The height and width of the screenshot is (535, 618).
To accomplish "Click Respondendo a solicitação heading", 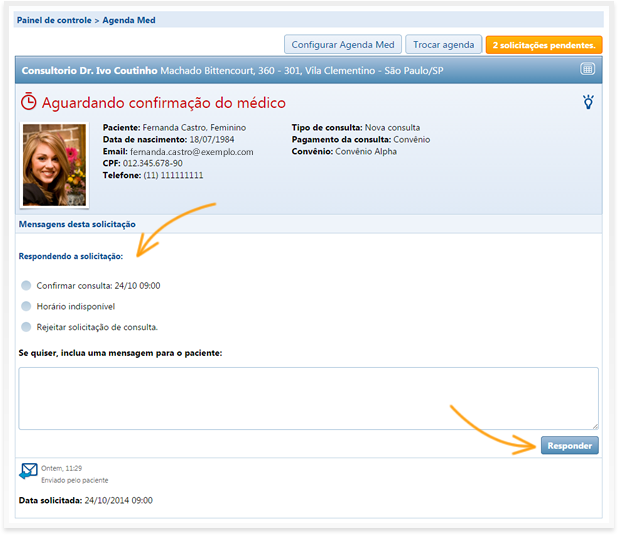I will click(x=71, y=256).
